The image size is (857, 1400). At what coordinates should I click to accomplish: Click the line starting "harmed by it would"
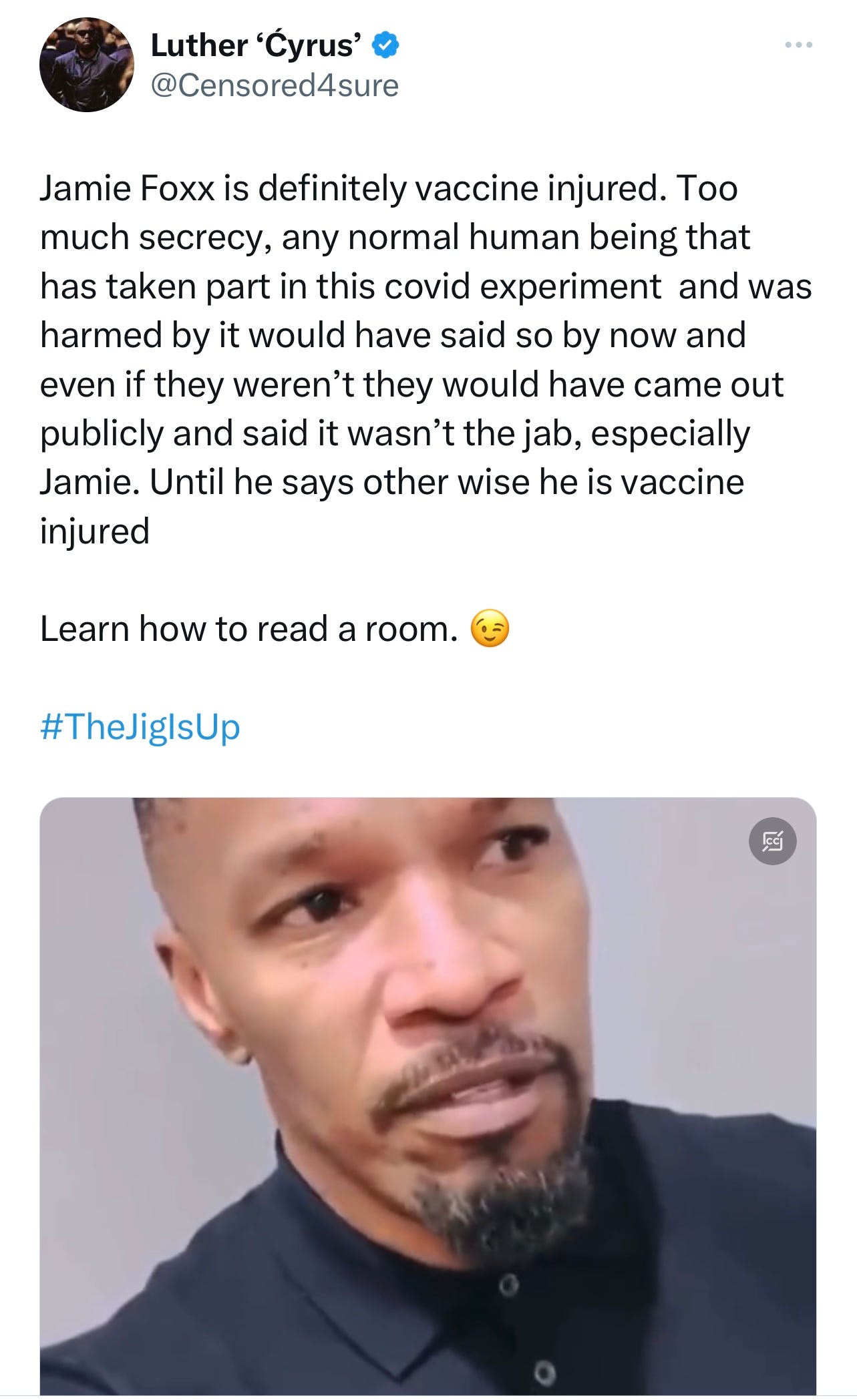393,335
